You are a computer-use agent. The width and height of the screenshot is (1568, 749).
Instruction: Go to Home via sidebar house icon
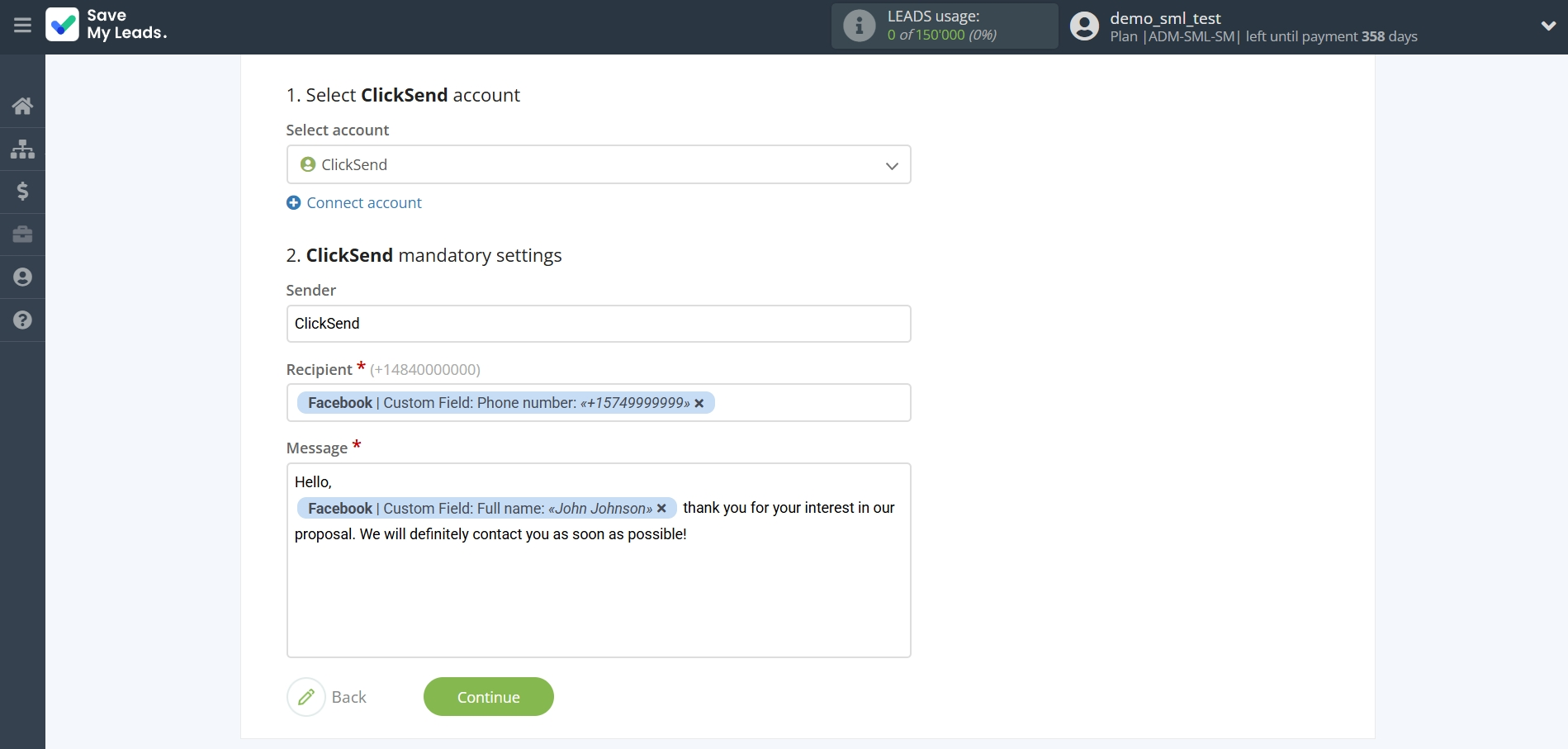click(22, 106)
